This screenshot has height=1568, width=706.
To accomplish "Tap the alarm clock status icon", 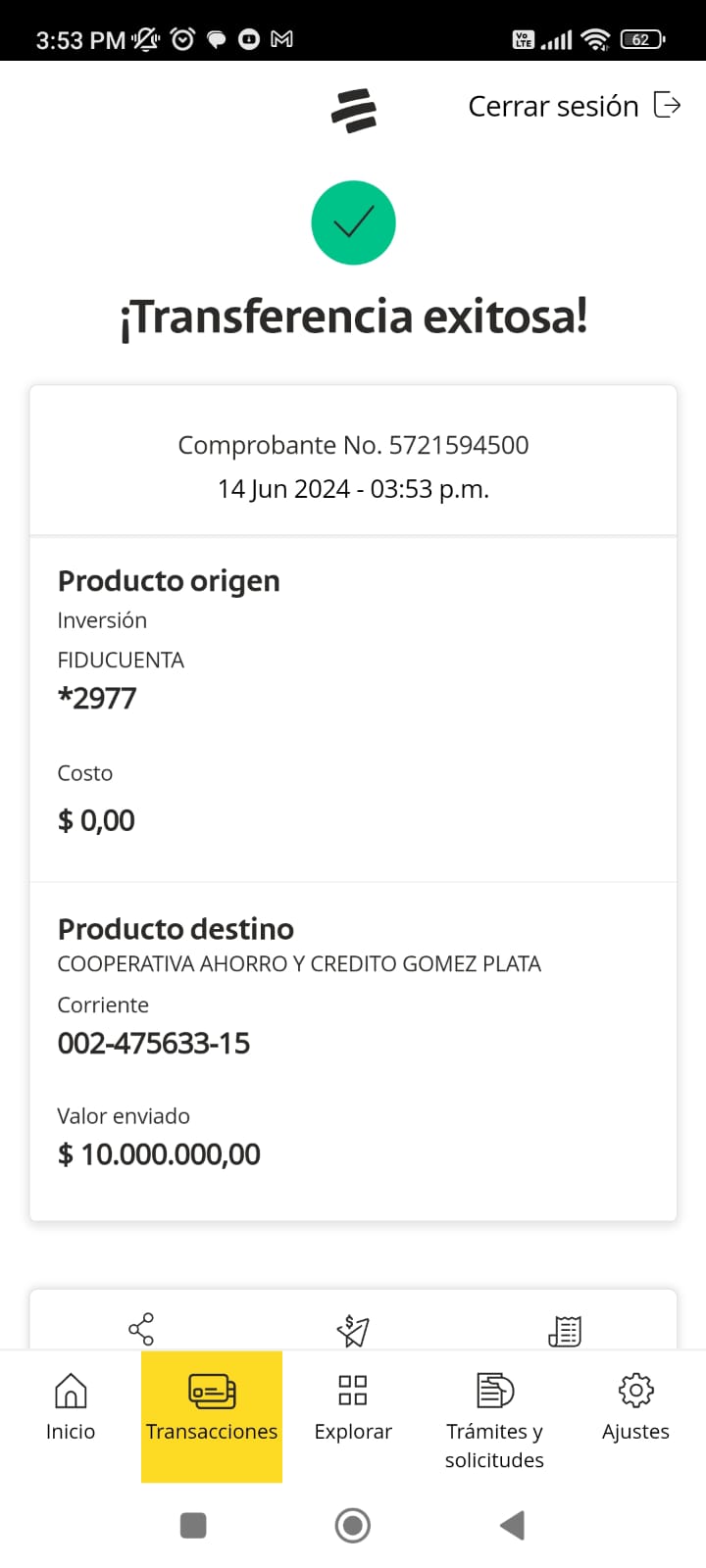I will pyautogui.click(x=182, y=39).
